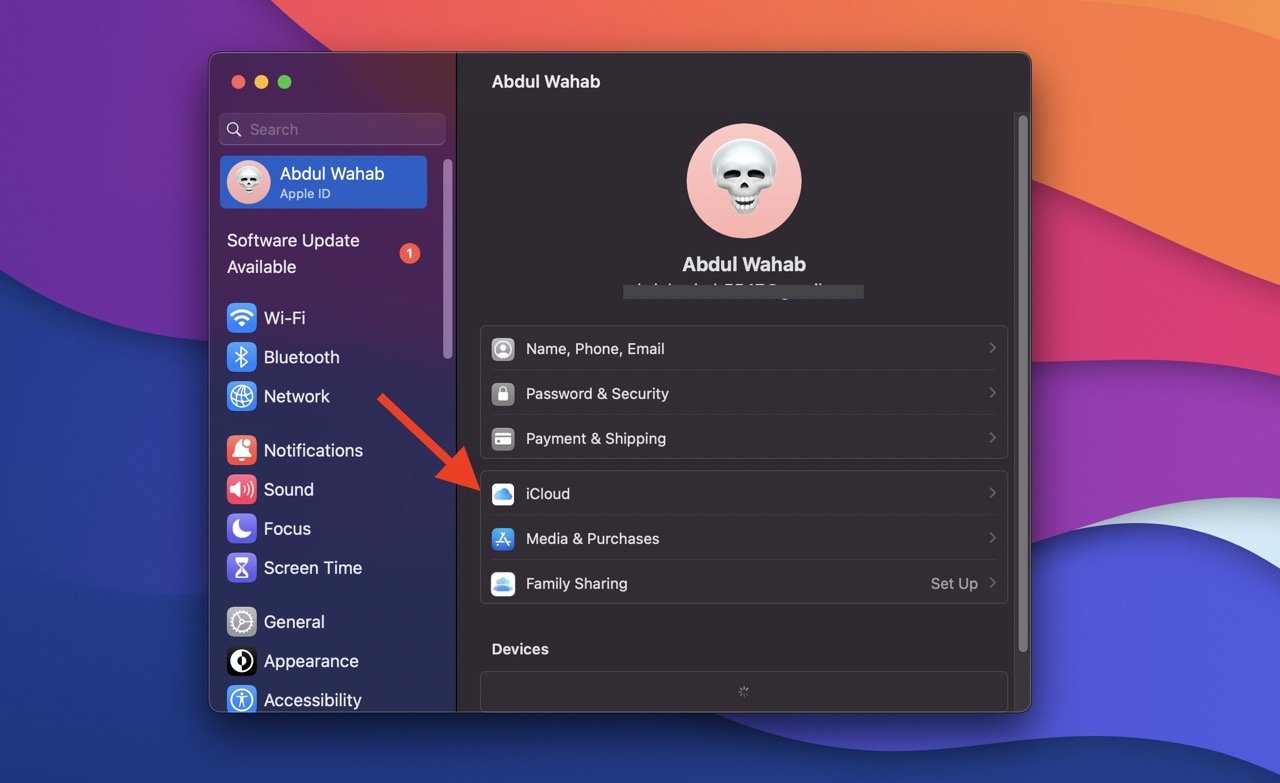Expand the Media & Purchases chevron
The image size is (1280, 783).
[x=992, y=538]
